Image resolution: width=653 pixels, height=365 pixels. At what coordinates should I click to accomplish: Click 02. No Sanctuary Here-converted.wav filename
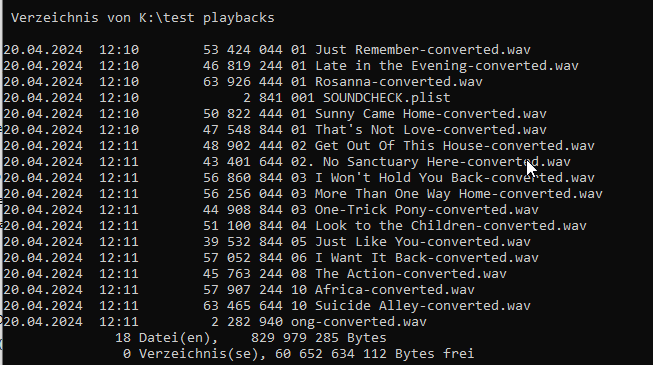[x=431, y=162]
